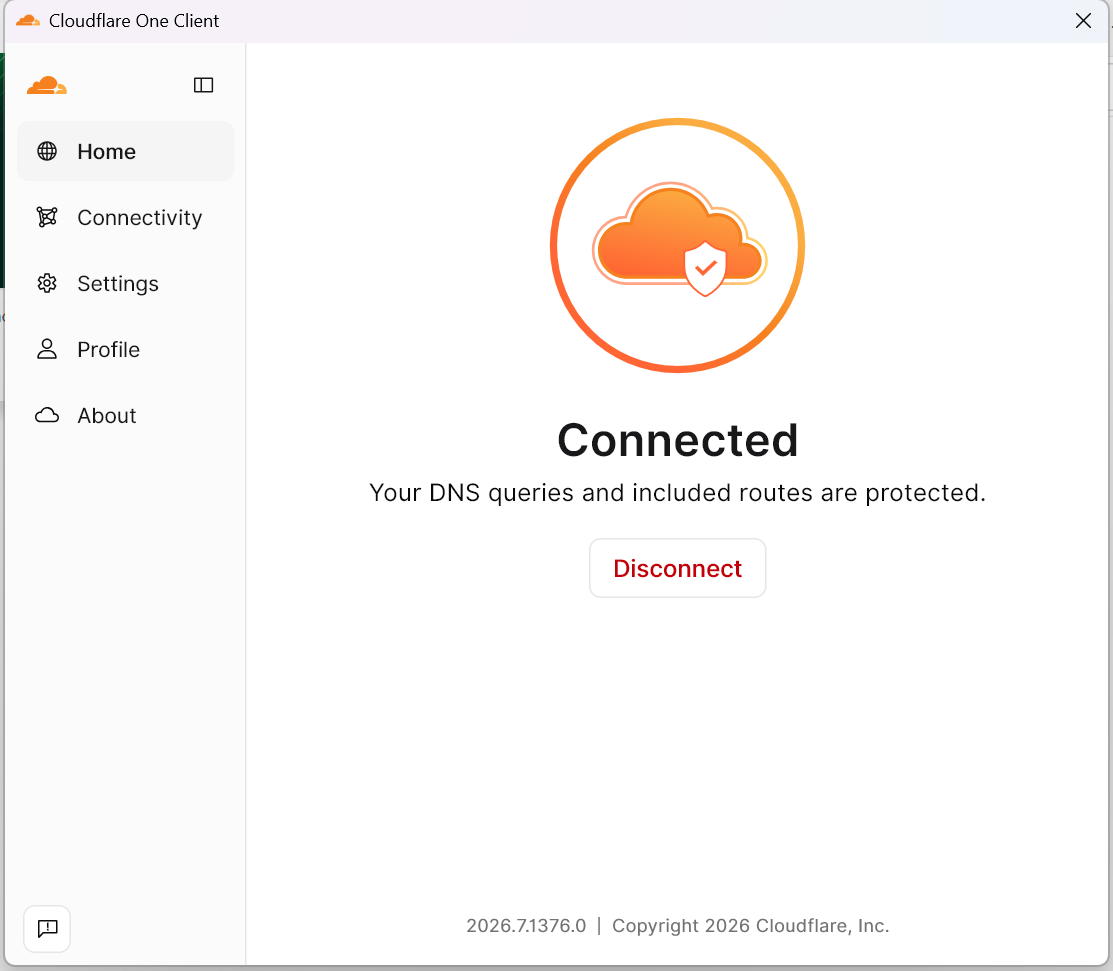Click the Cloudflare icon in the title bar

[x=28, y=21]
